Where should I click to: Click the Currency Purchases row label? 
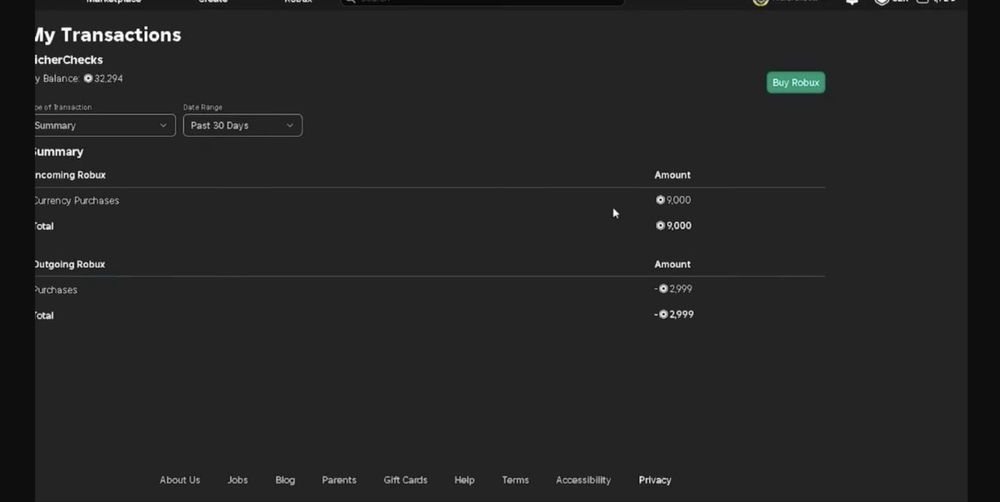click(77, 200)
